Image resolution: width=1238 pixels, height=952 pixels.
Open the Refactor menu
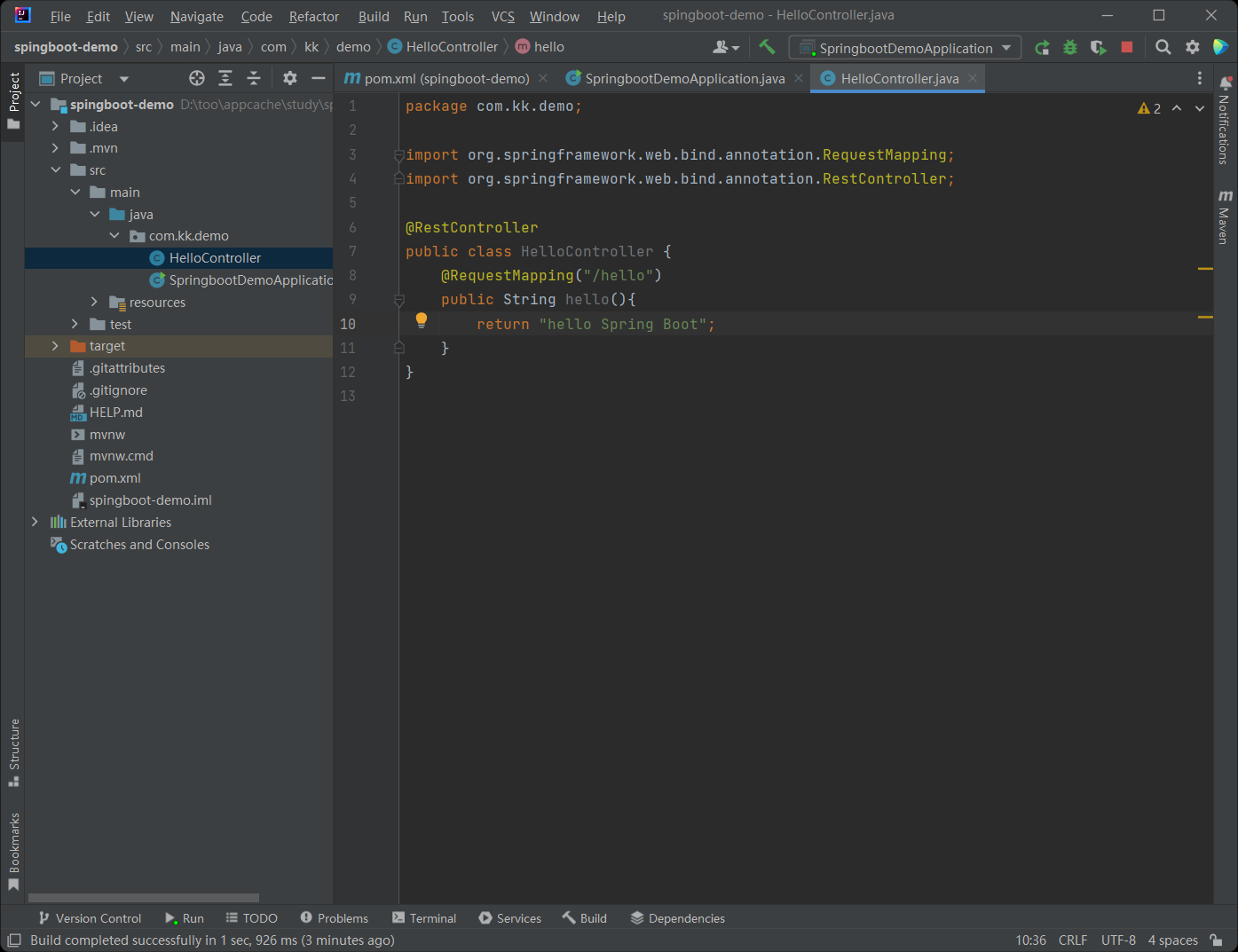[314, 17]
